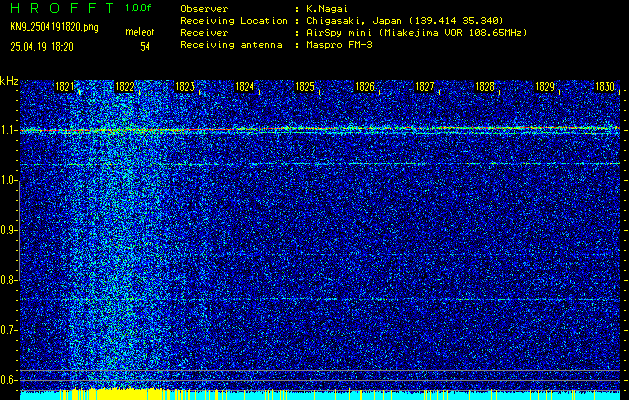Click the date stamp 25.04.19 18:20
The image size is (629, 400).
coord(42,47)
